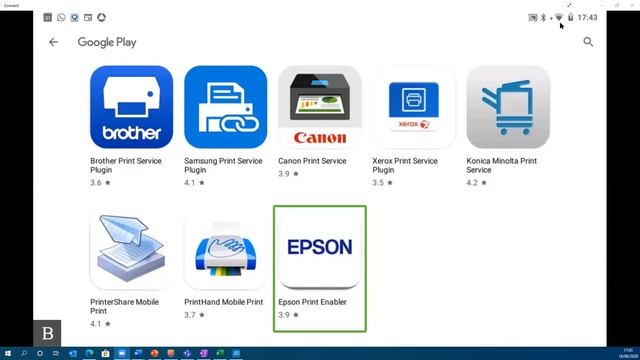Open Xerox Print Service Plugin title
Screen dimensions: 640x360
(x=405, y=165)
